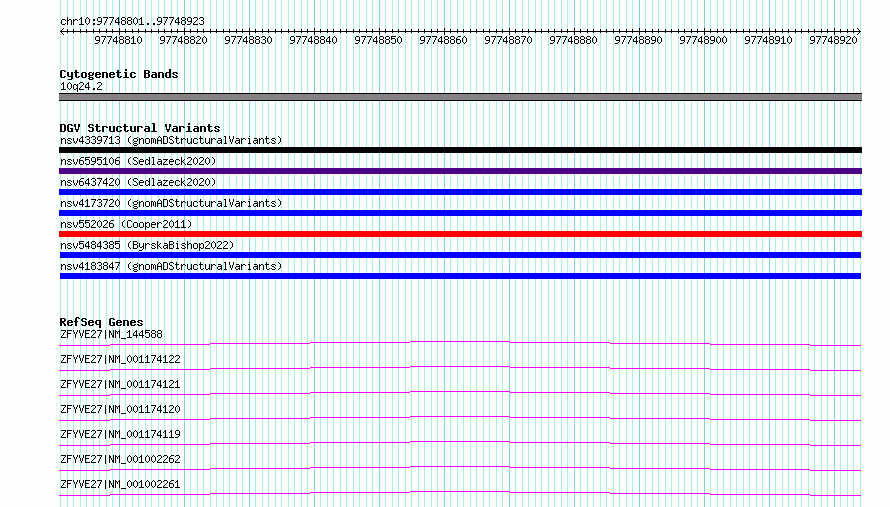Open transcript ZFYVE27|NM_001002262
This screenshot has height=507, width=890.
[x=120, y=459]
